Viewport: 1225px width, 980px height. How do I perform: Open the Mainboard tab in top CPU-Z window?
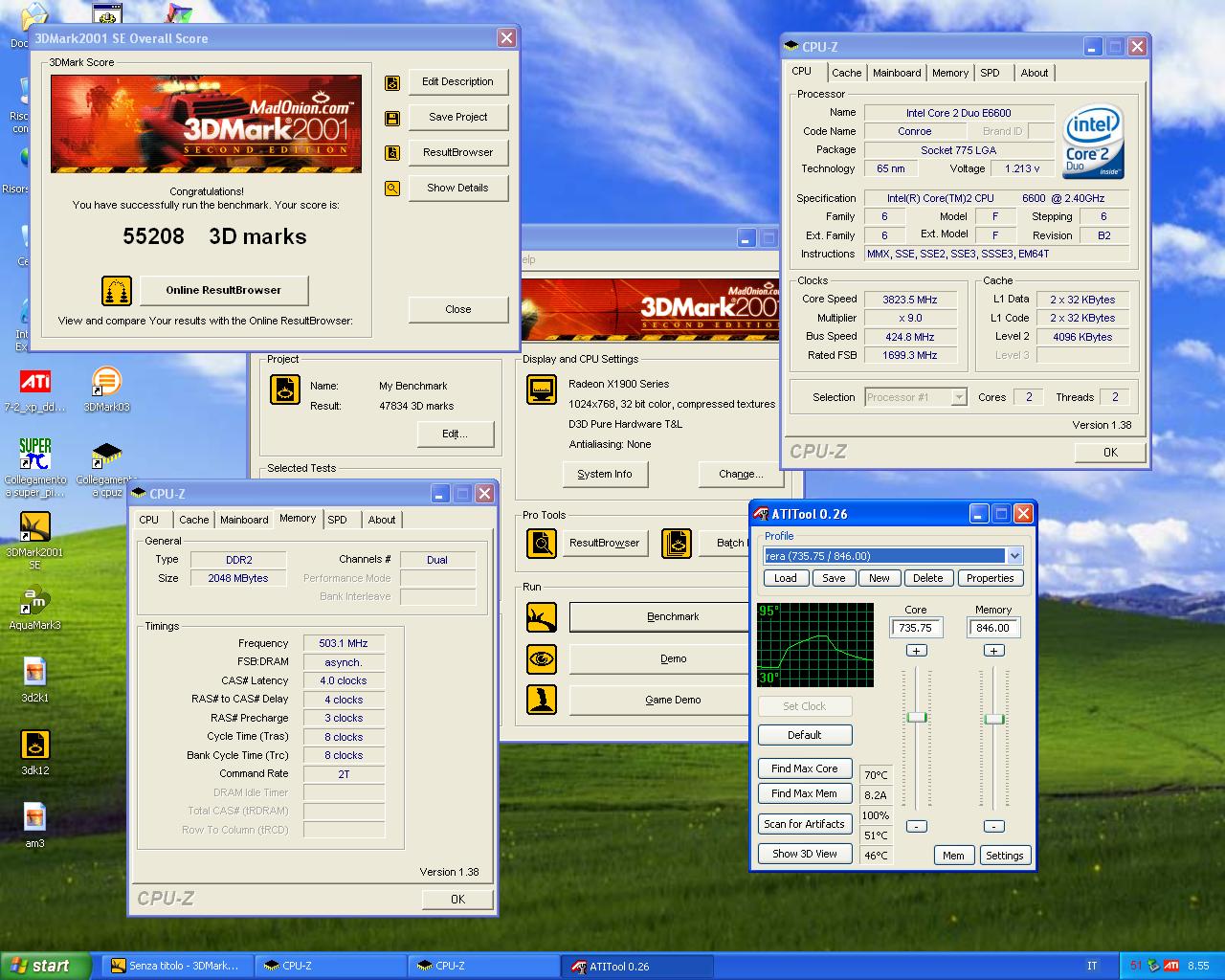(x=897, y=73)
